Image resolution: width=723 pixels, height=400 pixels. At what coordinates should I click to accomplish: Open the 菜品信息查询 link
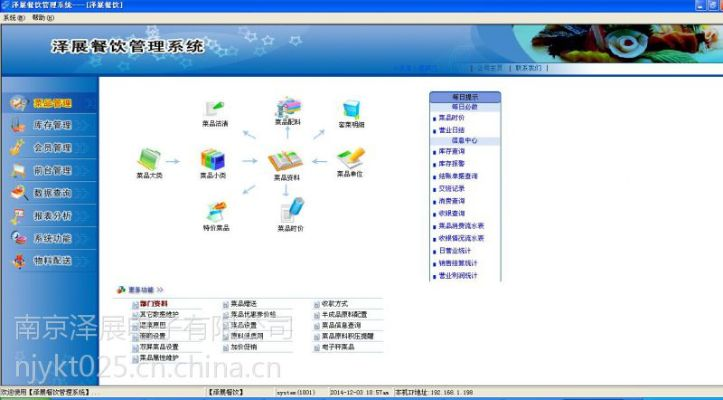click(341, 325)
